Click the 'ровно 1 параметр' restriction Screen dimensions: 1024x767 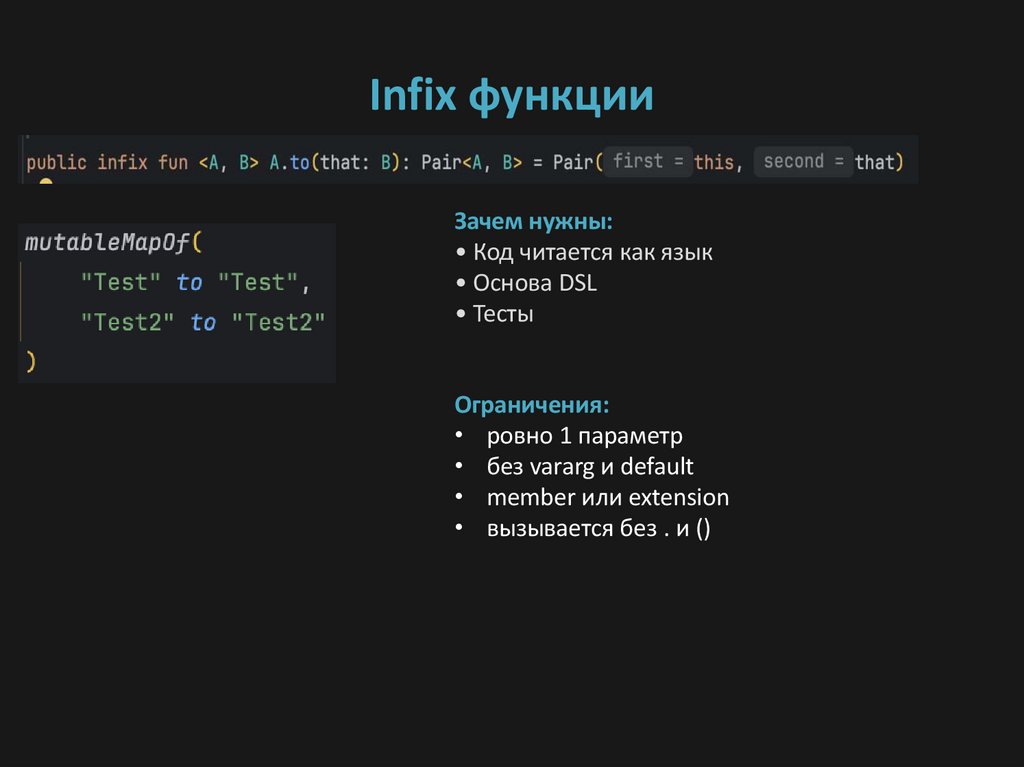[585, 435]
